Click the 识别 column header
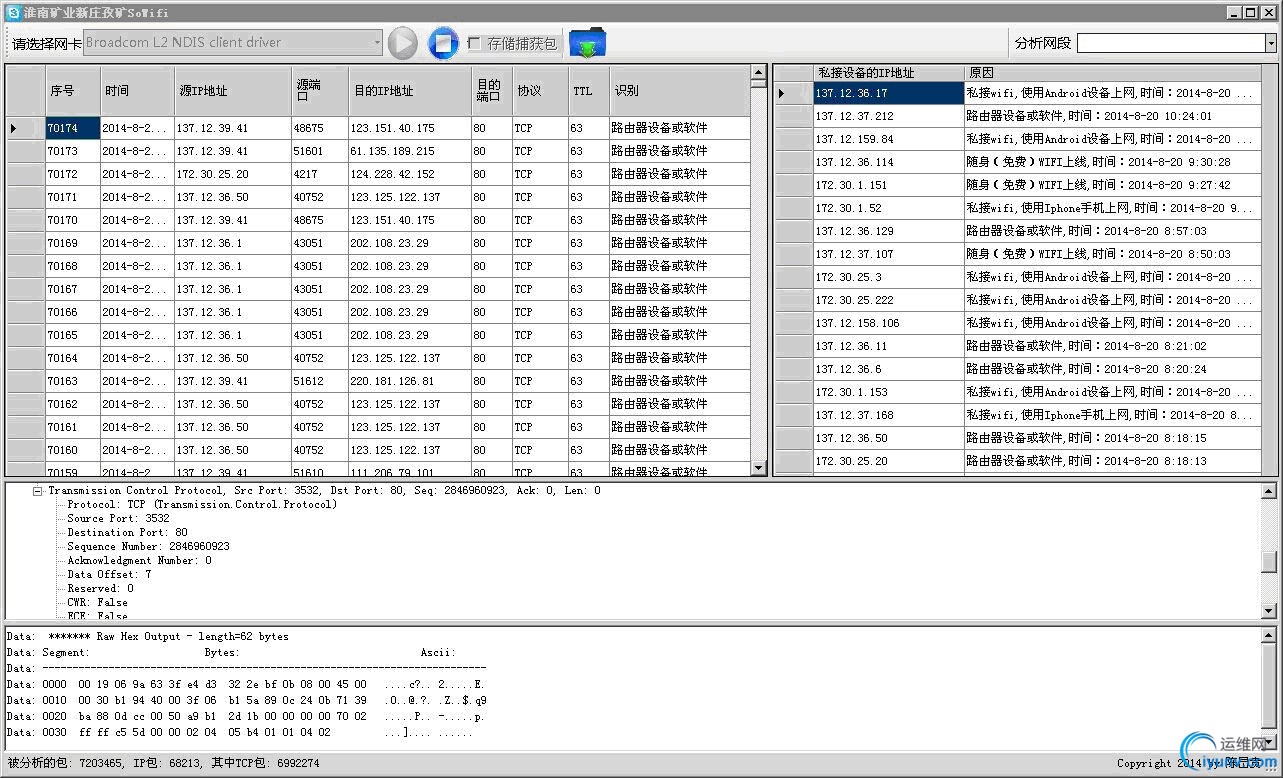Screen dimensions: 1283x778 679,91
